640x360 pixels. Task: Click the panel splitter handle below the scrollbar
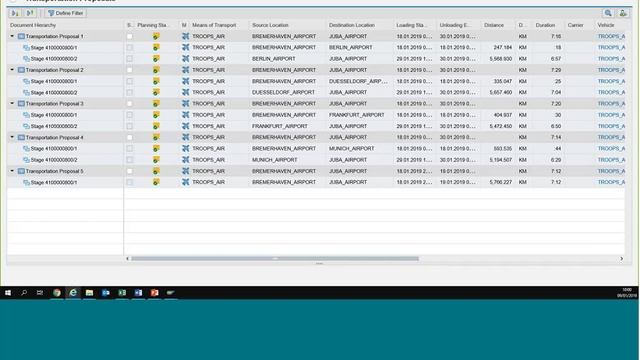coord(319,264)
